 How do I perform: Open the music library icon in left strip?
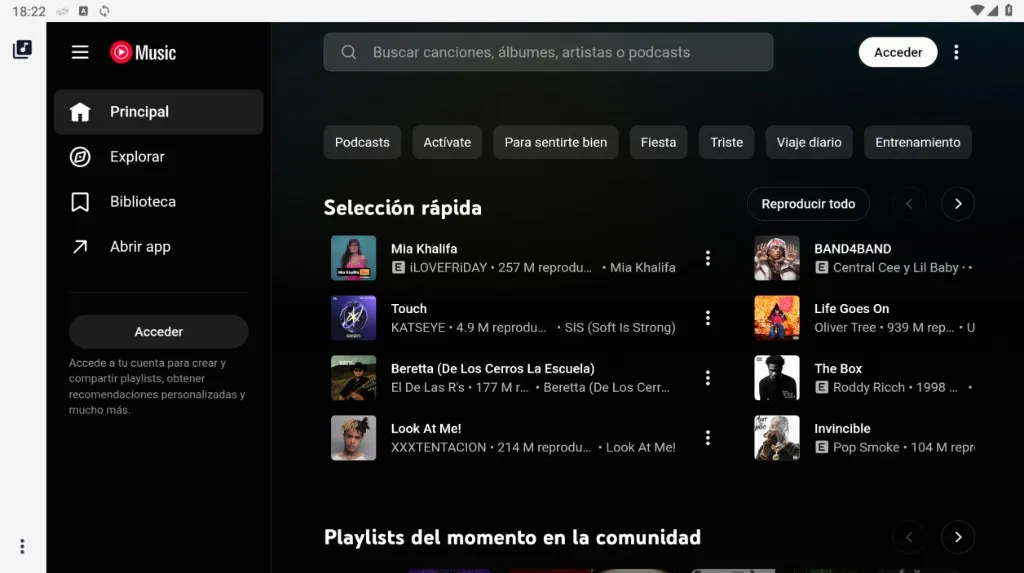22,49
